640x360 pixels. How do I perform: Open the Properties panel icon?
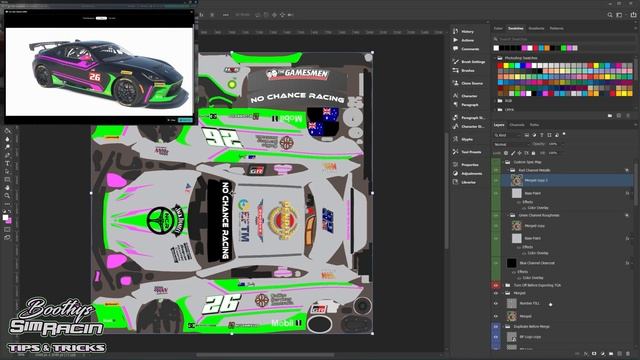point(456,164)
